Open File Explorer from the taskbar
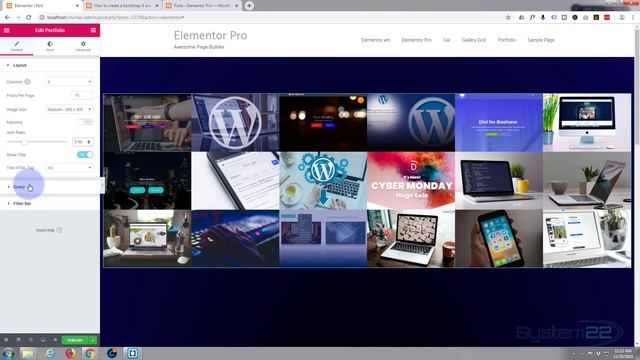This screenshot has height=360, width=640. click(x=28, y=353)
